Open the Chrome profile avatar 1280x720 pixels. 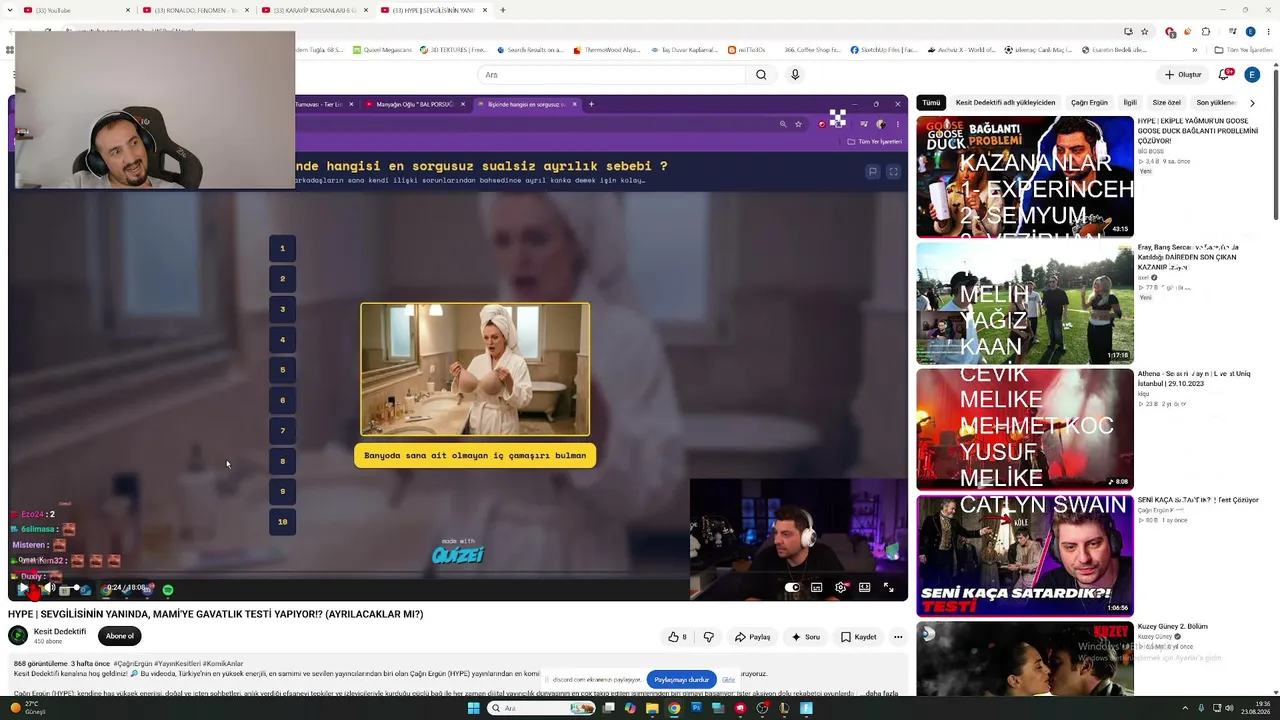coord(1250,31)
